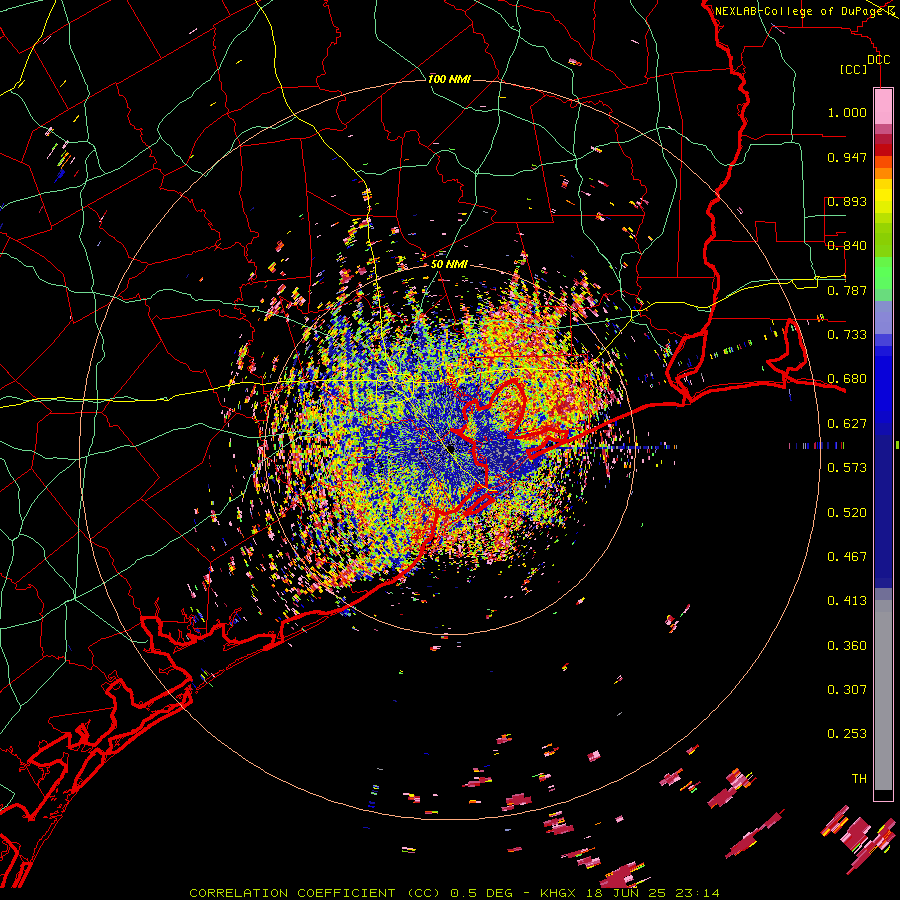Click the 1.000 scale value
Image resolution: width=900 pixels, height=900 pixels.
pos(847,112)
